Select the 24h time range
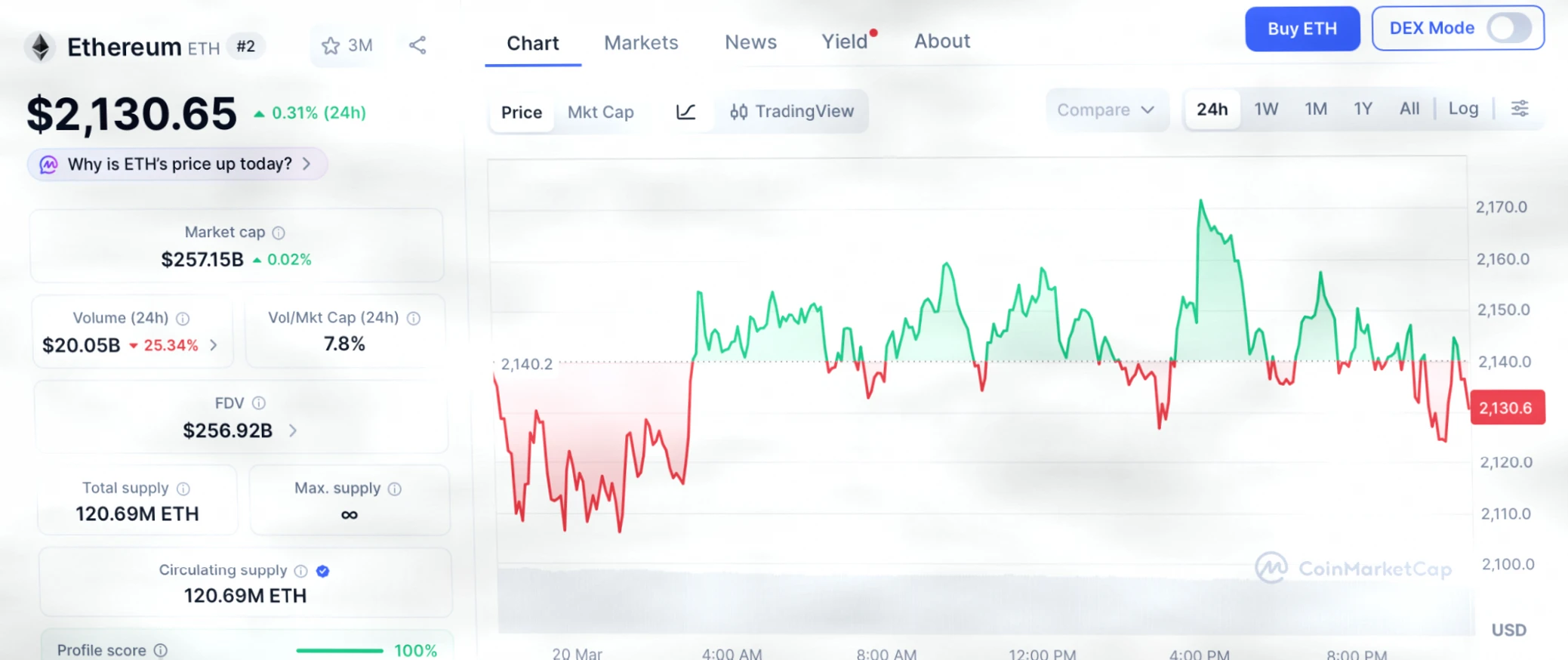Image resolution: width=1568 pixels, height=660 pixels. 1212,109
